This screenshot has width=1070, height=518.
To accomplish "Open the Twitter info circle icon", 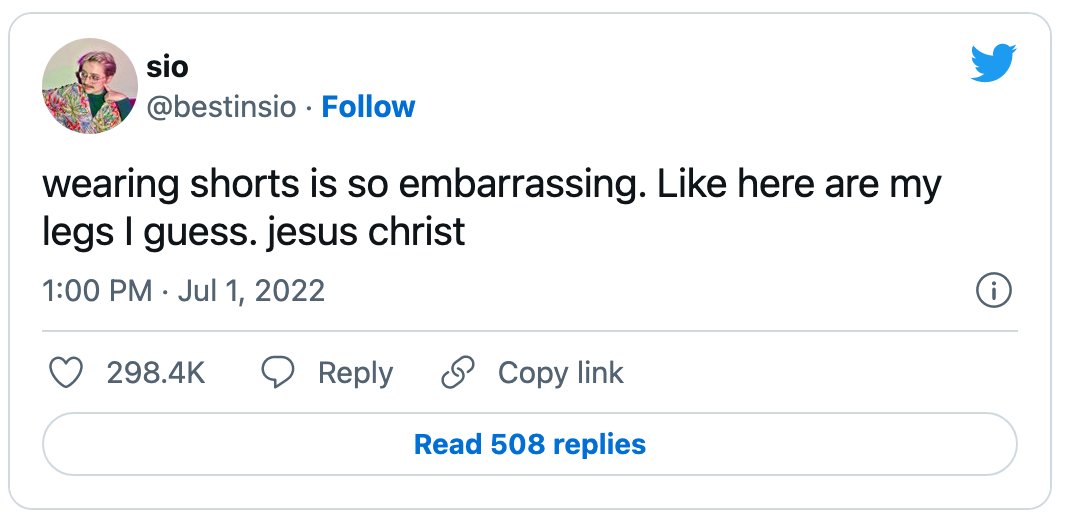I will point(994,291).
